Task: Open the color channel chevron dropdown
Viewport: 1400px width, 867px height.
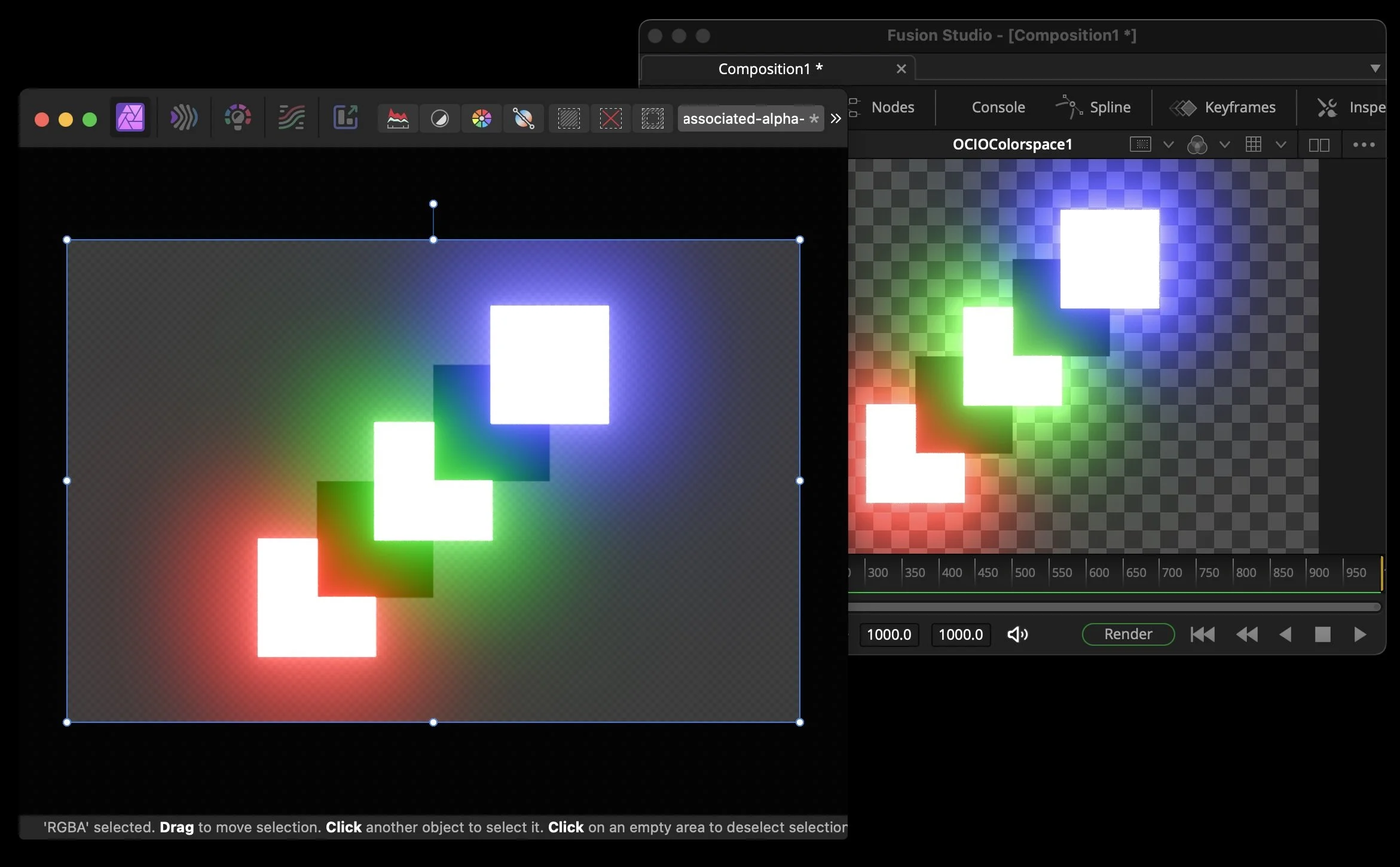Action: point(1224,145)
